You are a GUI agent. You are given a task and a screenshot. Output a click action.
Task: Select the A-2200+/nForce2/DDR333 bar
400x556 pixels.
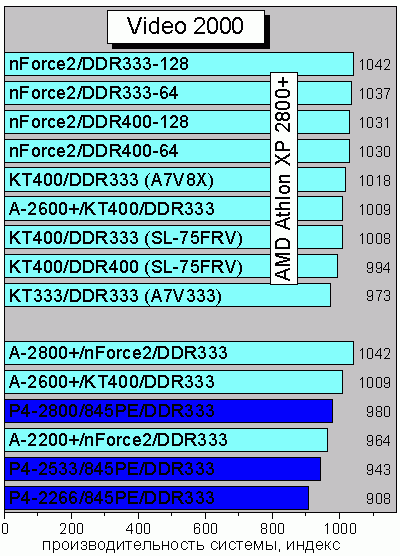166,440
